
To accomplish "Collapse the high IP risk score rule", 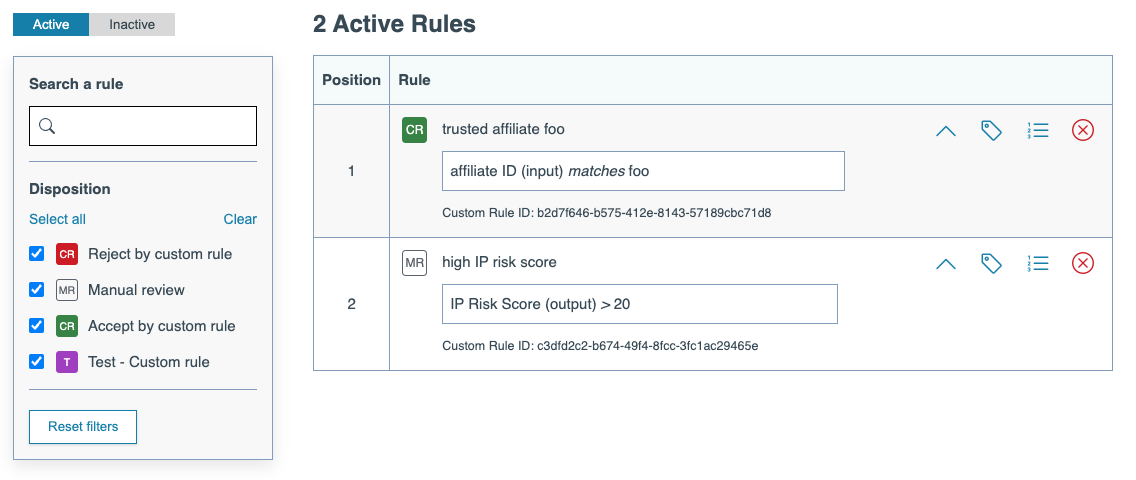I will click(945, 263).
